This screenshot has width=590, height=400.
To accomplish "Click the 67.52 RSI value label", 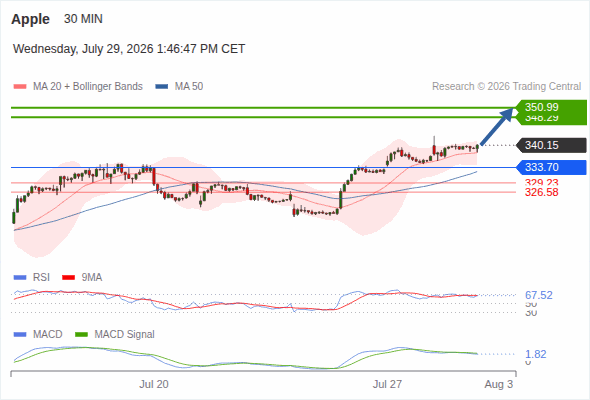I will pos(539,295).
